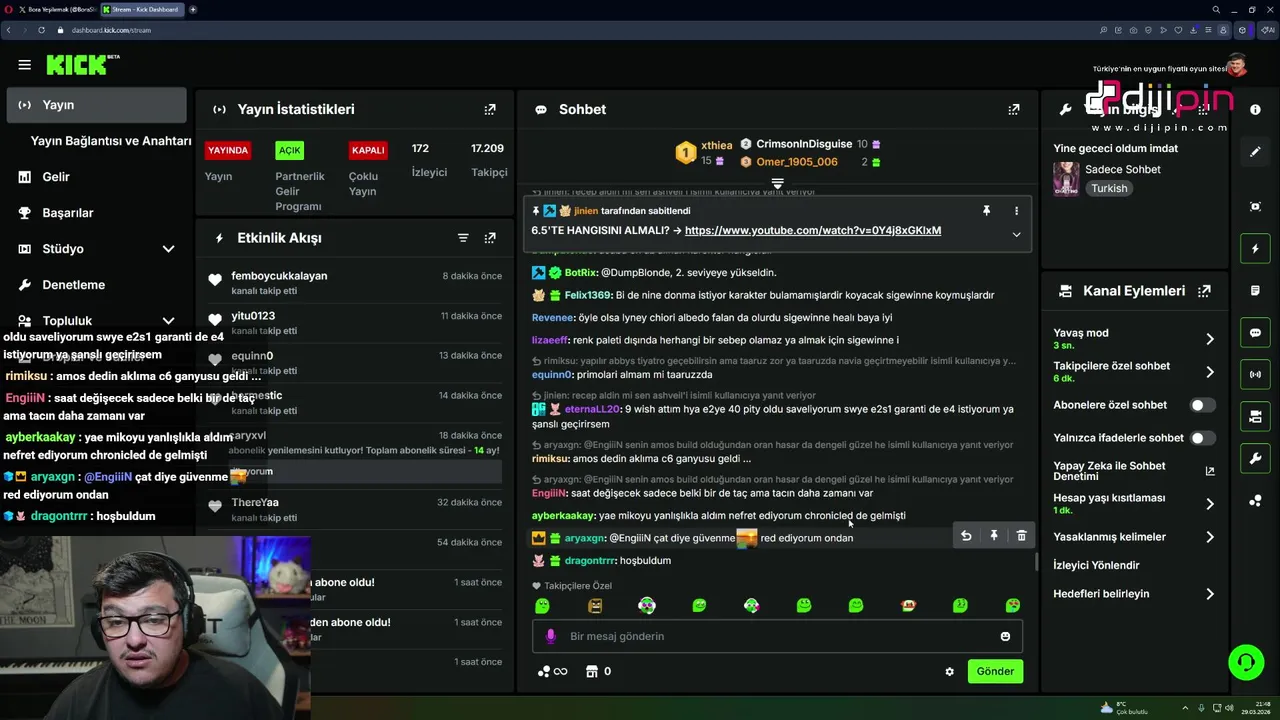Pop out the Yayın İstatistikleri panel
1280x720 pixels.
pos(490,109)
